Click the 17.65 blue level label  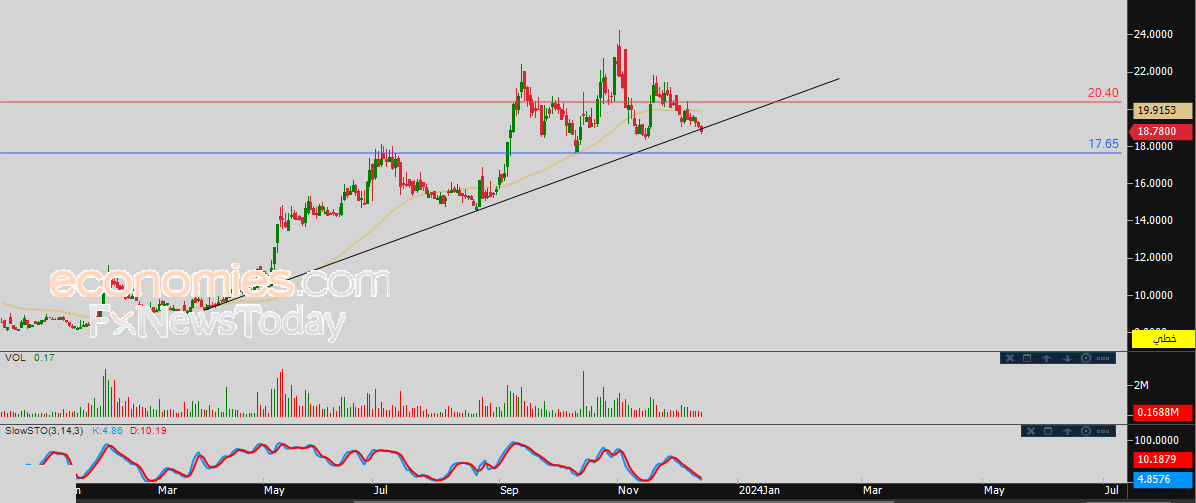(1103, 143)
